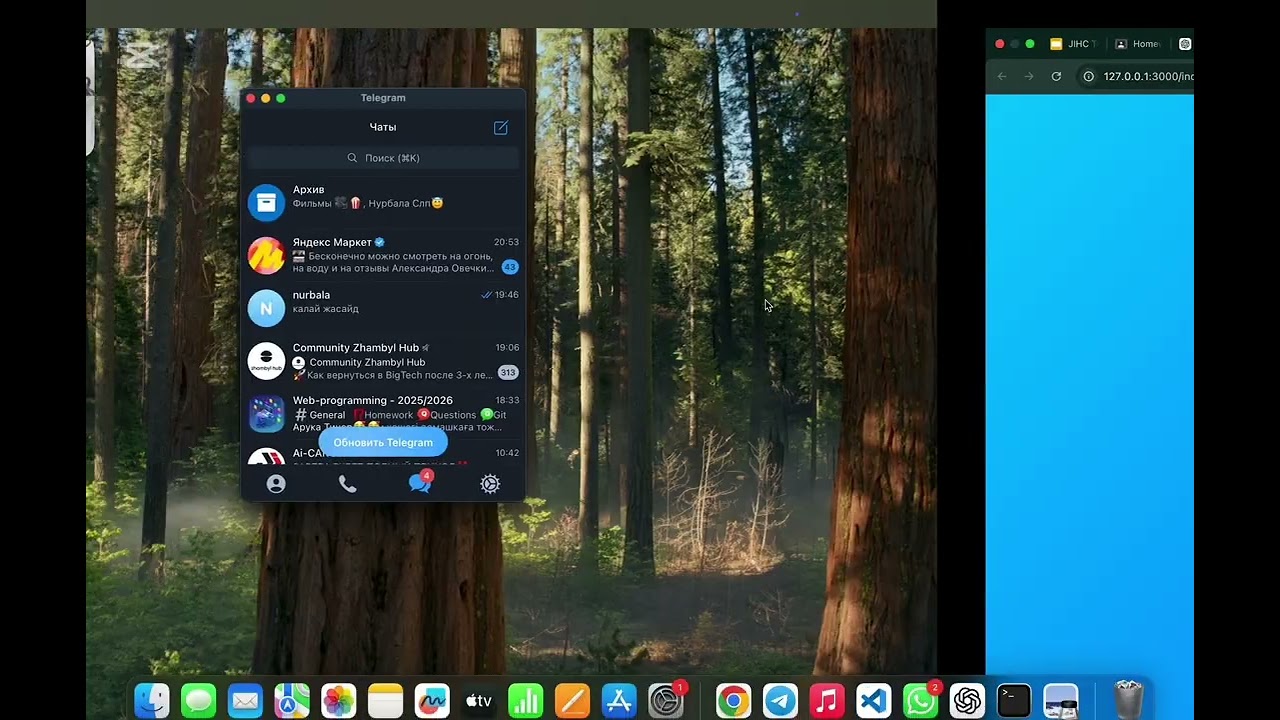Screen dimensions: 1280x720
Task: Open Notes from the Dock
Action: pos(385,701)
